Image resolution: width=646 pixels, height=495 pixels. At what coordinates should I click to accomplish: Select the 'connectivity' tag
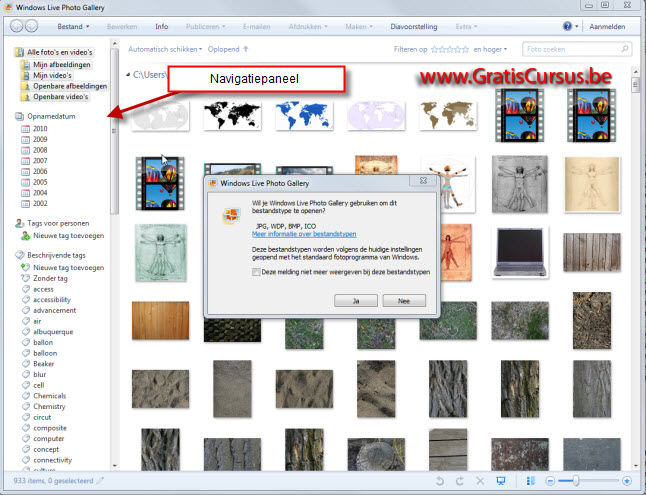[x=52, y=460]
